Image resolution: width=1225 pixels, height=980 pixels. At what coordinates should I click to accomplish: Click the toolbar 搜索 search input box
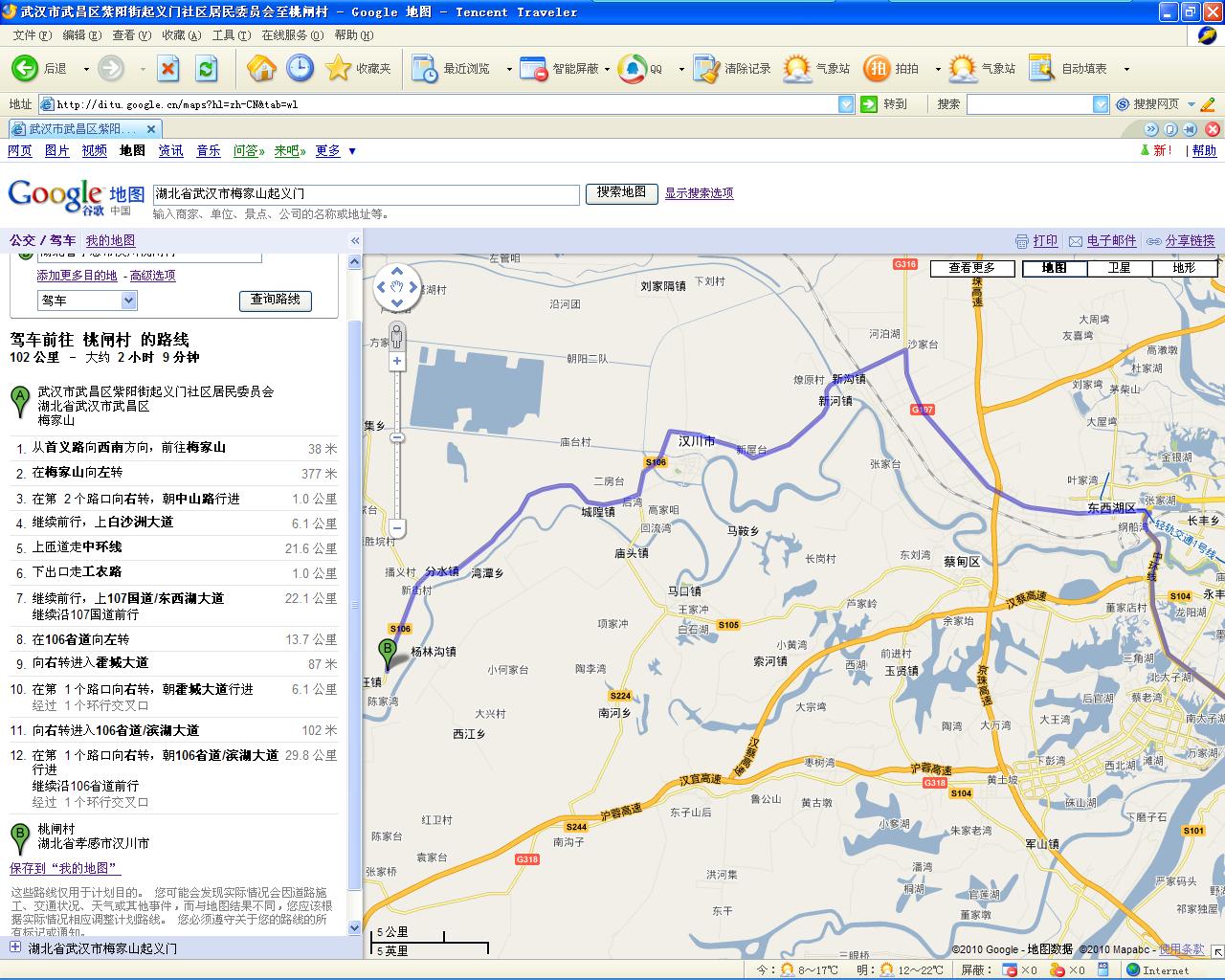click(1030, 104)
